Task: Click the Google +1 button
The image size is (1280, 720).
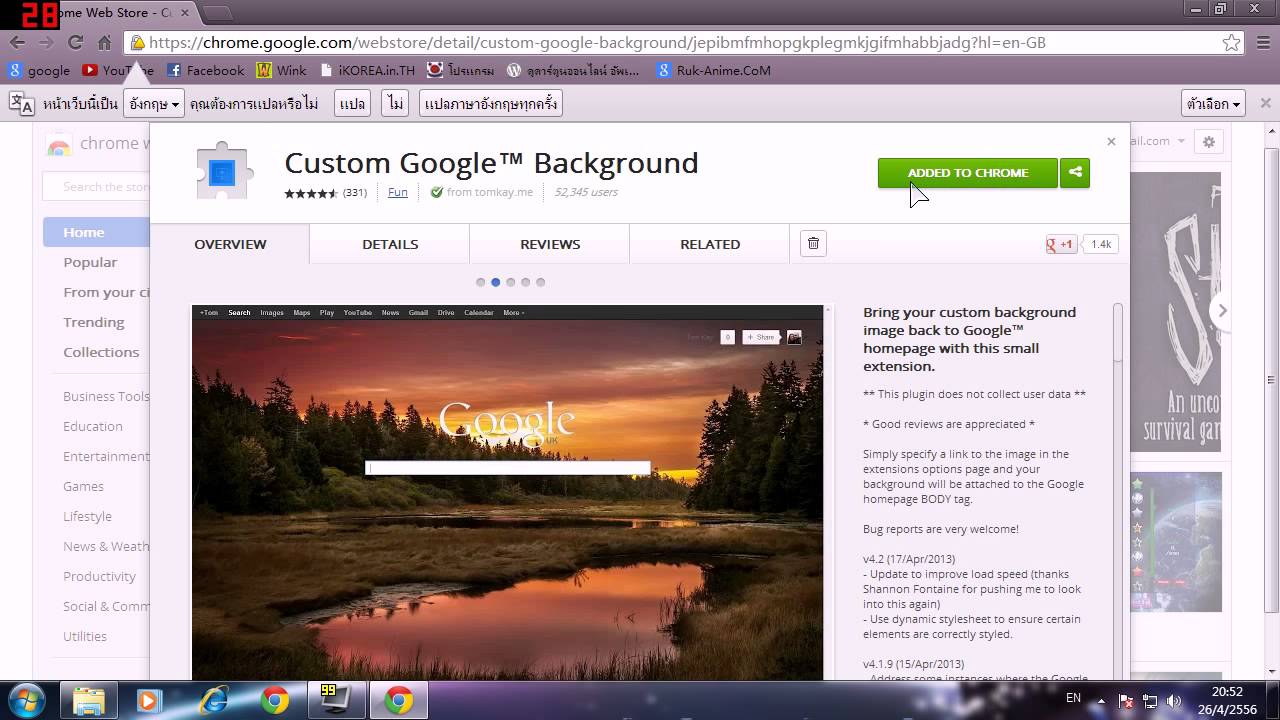Action: point(1061,244)
